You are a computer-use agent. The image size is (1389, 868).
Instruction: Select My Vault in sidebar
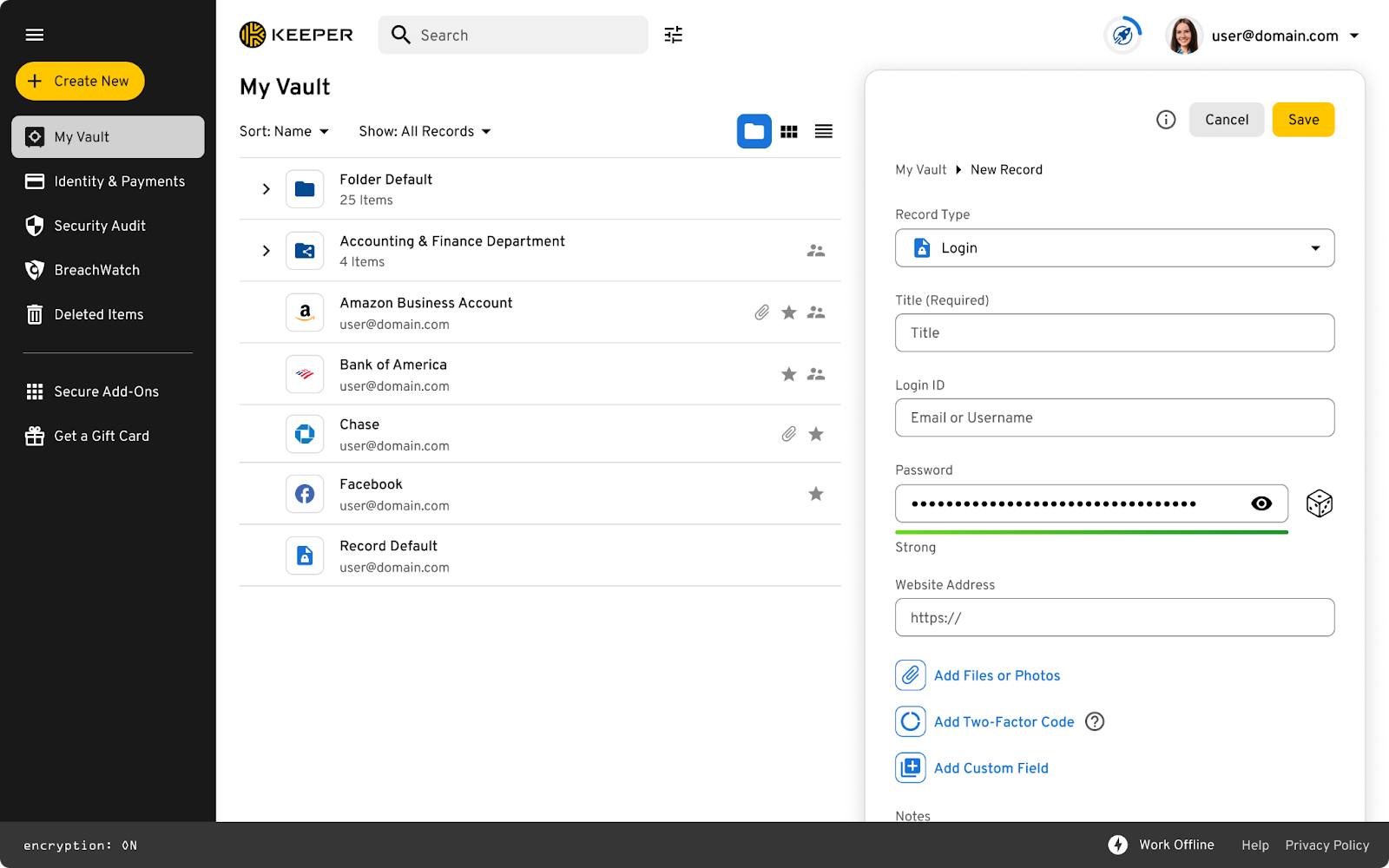click(108, 137)
